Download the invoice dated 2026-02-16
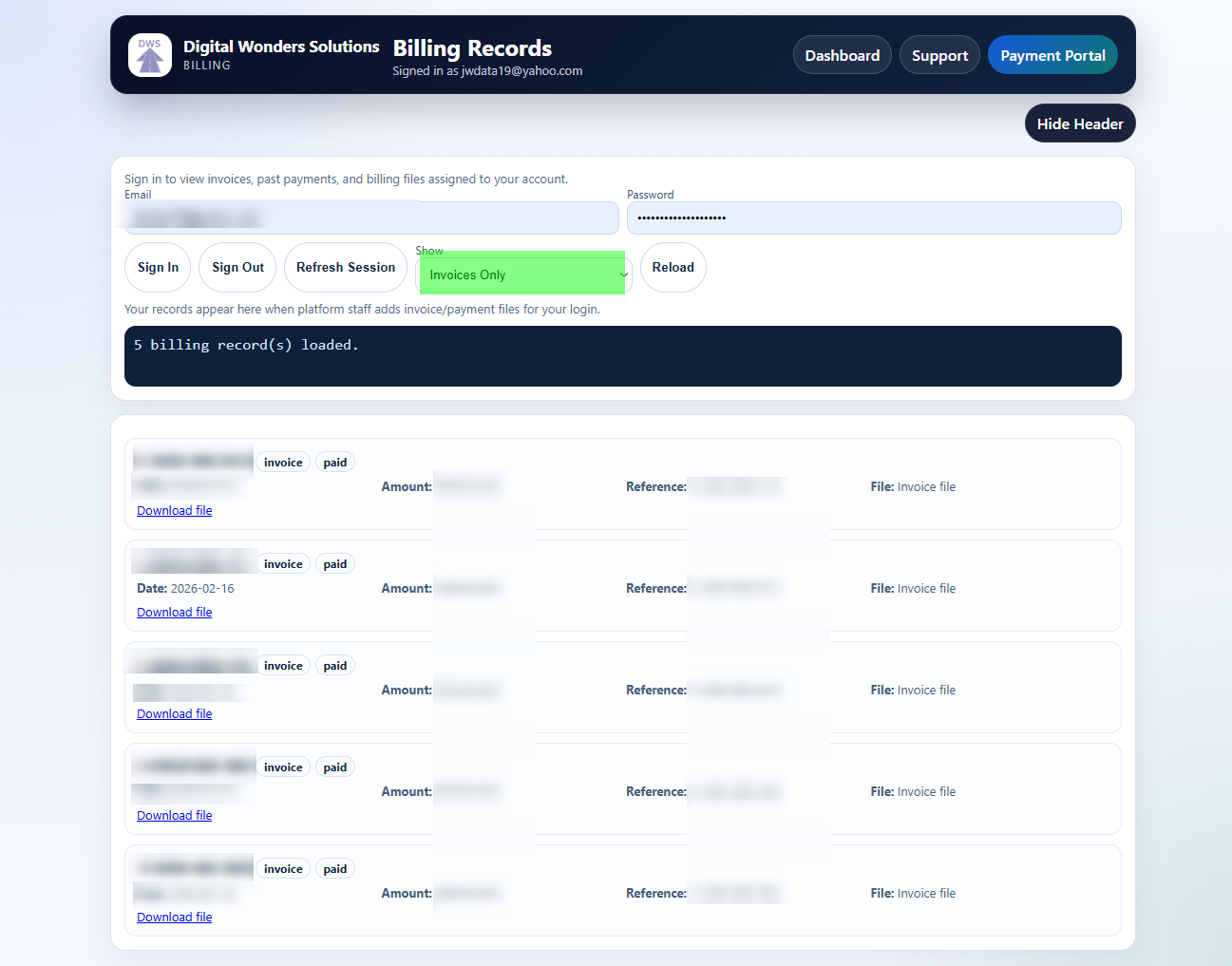1232x966 pixels. [x=174, y=612]
